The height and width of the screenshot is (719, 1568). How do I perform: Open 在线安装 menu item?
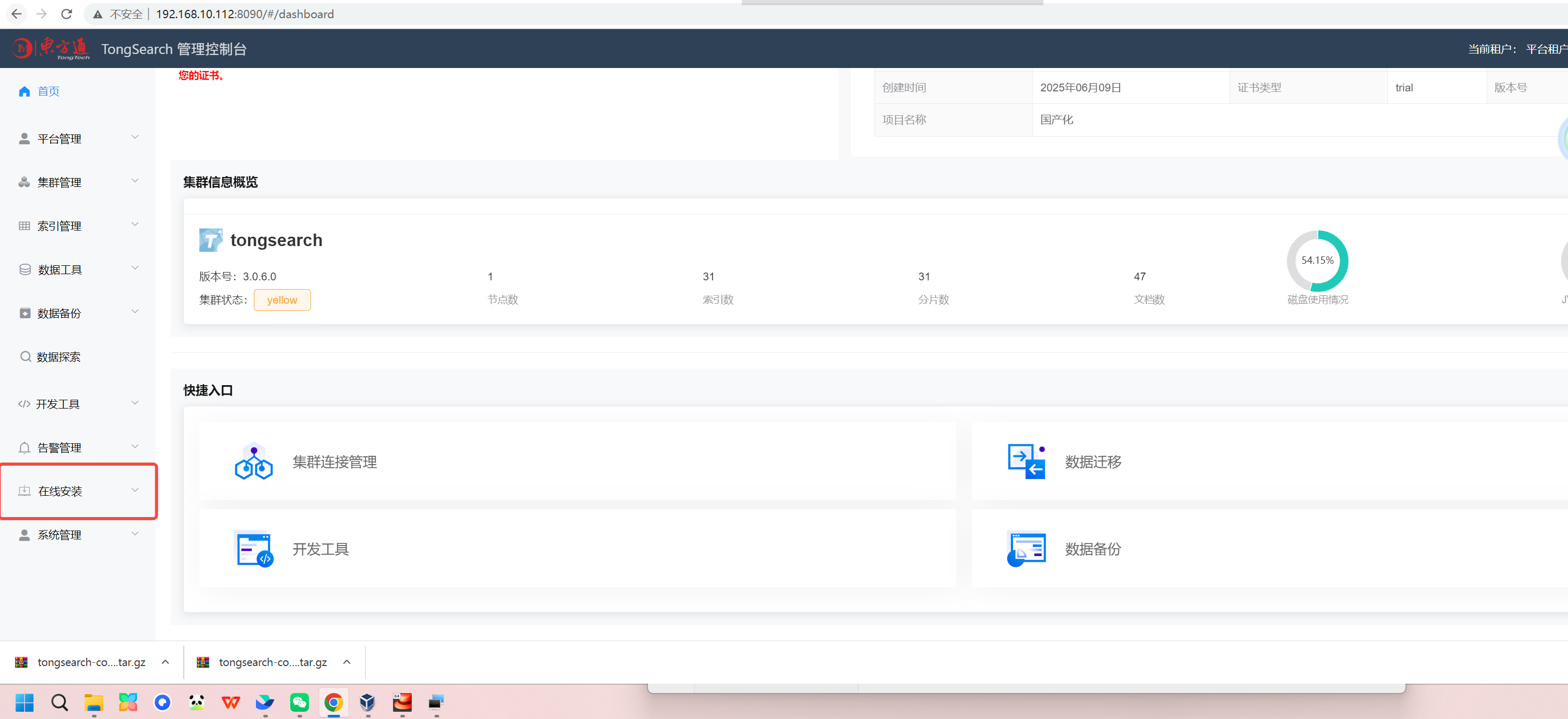click(x=77, y=491)
